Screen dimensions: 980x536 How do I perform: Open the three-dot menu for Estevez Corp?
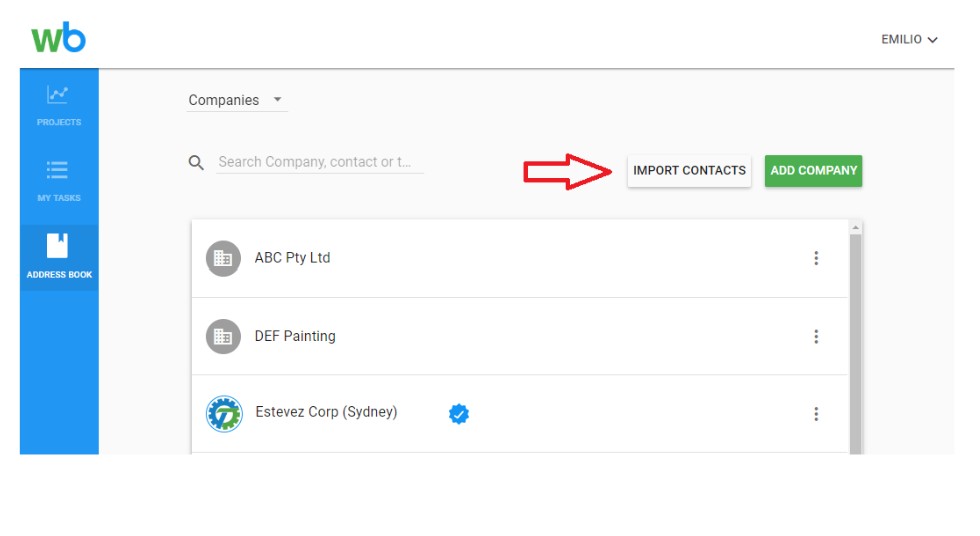[x=816, y=414]
